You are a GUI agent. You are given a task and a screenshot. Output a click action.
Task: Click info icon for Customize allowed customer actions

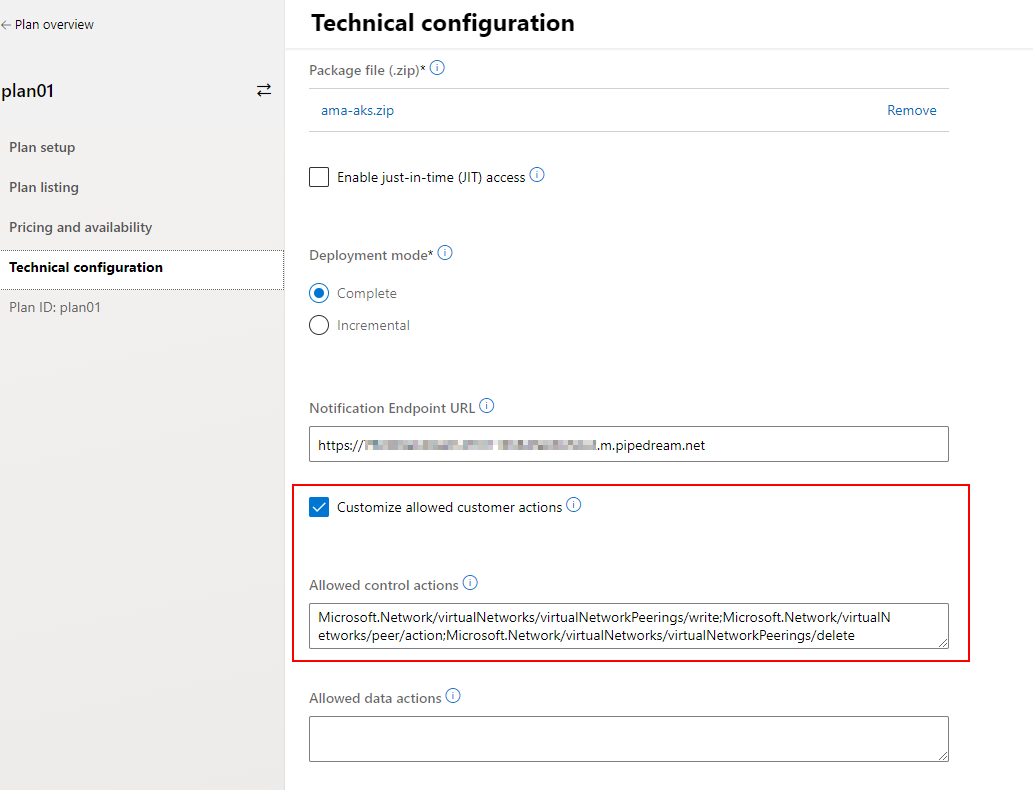[x=574, y=505]
